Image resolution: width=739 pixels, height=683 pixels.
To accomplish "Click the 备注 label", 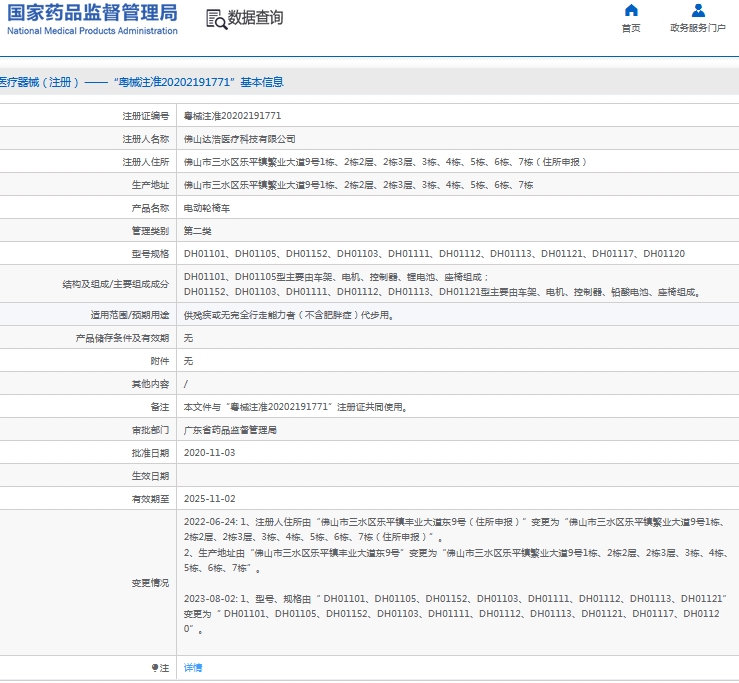I will 160,407.
